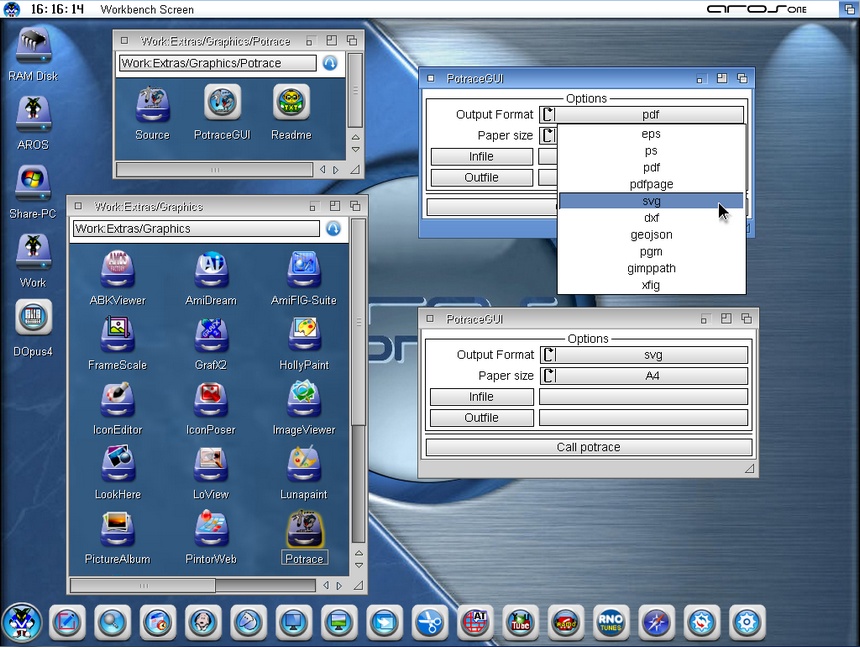Screen dimensions: 860x647
Task: Select svg from the format list
Action: pos(651,201)
